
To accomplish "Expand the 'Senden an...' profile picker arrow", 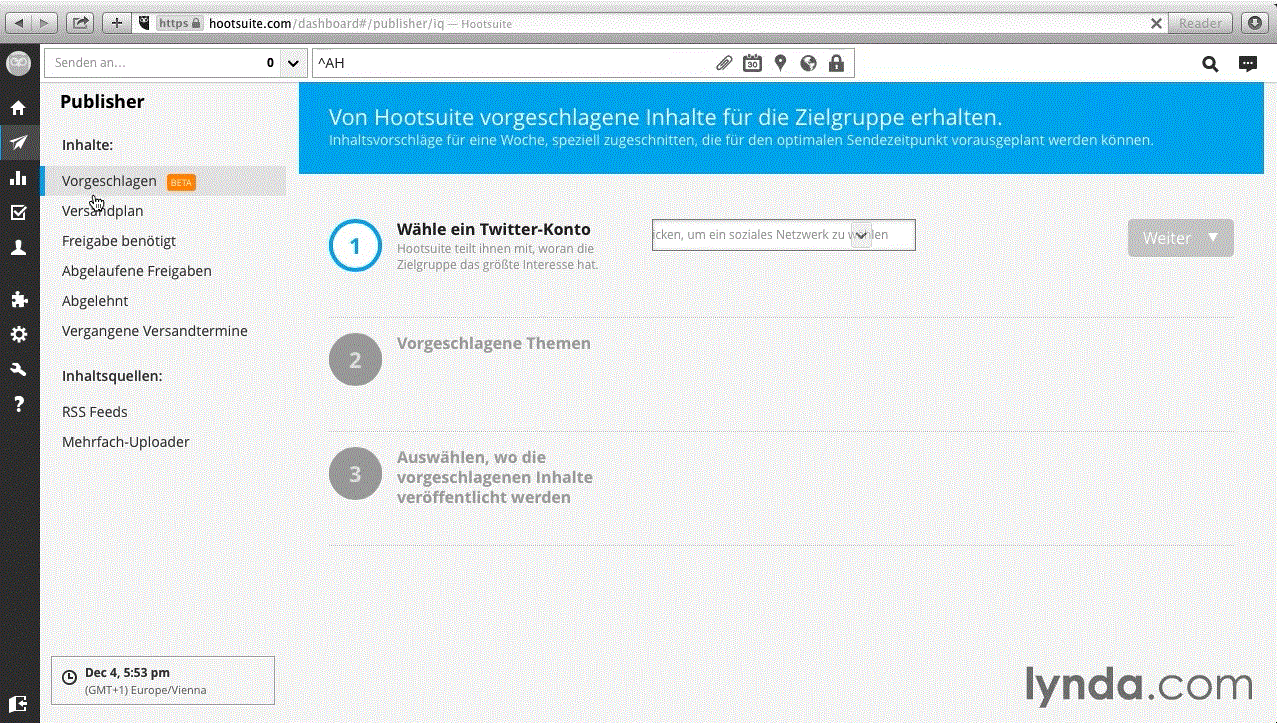I will 293,63.
